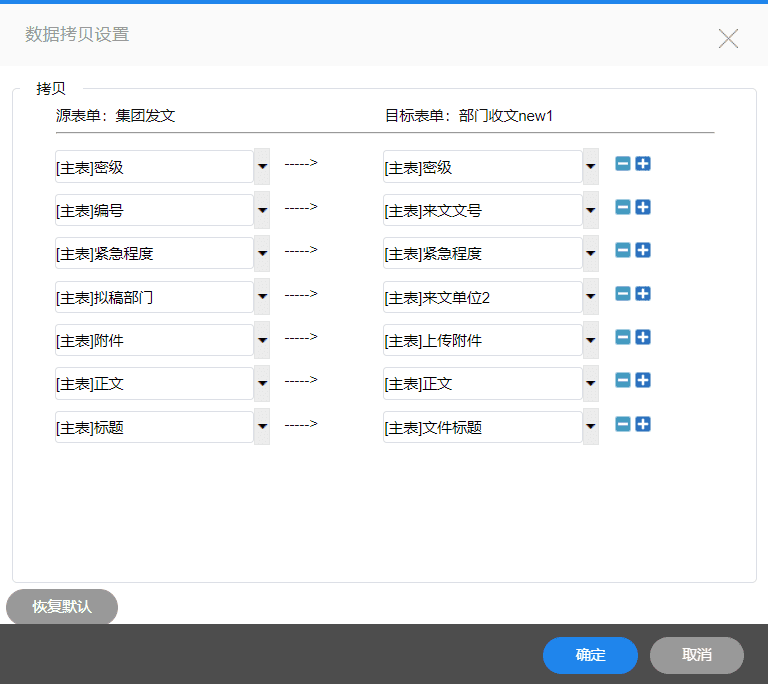Viewport: 768px width, 684px height.
Task: Click the 源表单：集团发文 label
Action: point(116,116)
